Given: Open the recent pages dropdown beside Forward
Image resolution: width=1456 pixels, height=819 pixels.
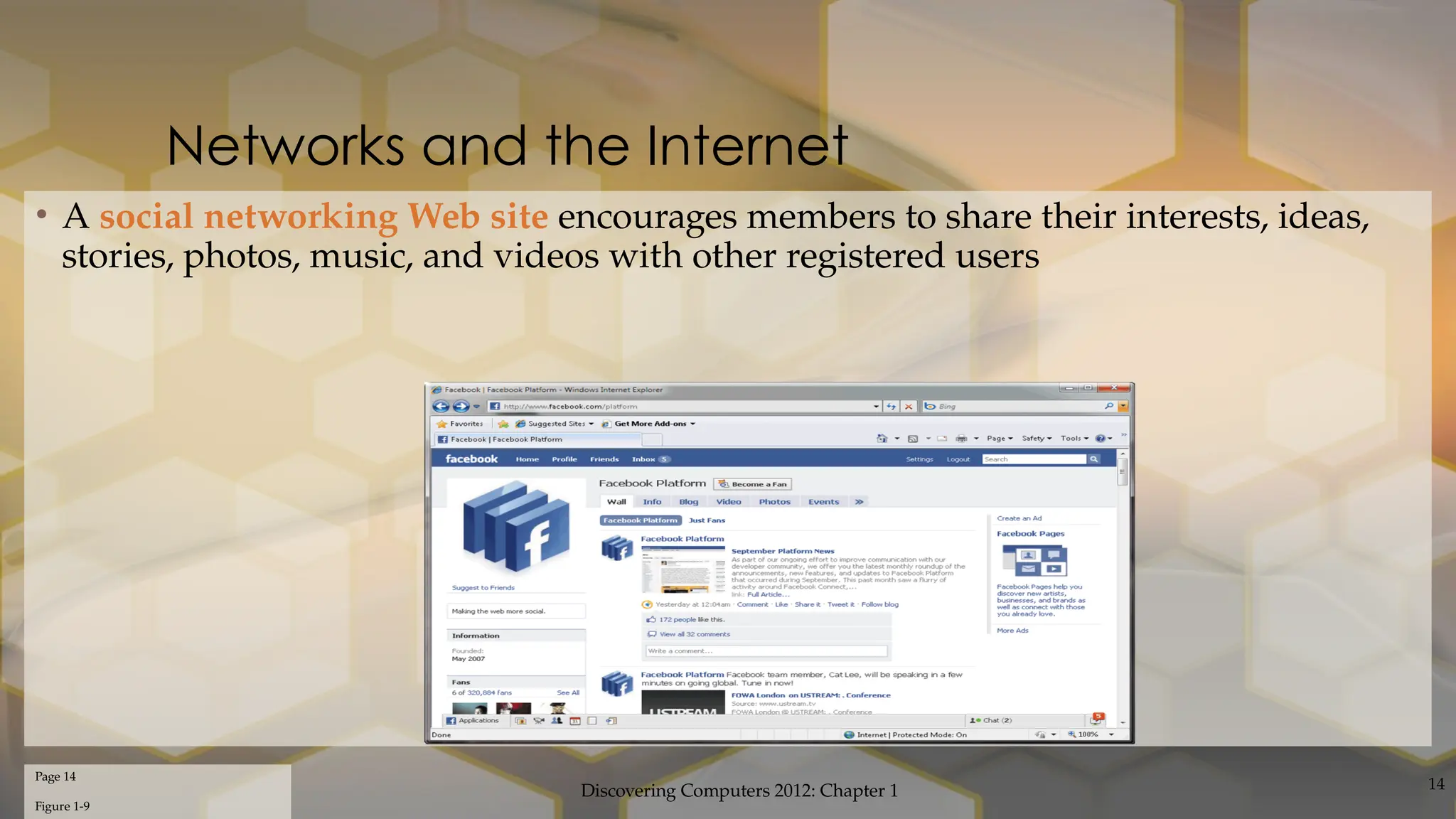Looking at the screenshot, I should pyautogui.click(x=476, y=407).
